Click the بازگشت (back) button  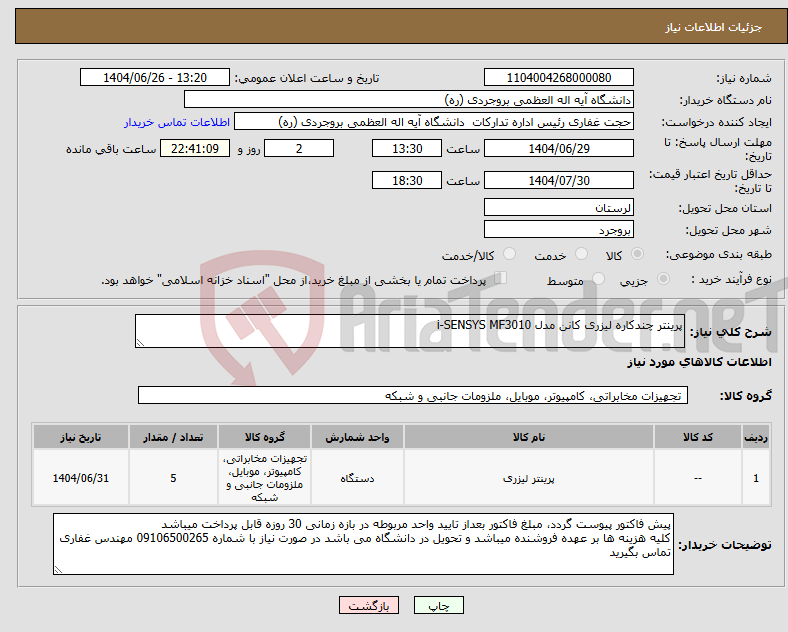click(x=369, y=605)
